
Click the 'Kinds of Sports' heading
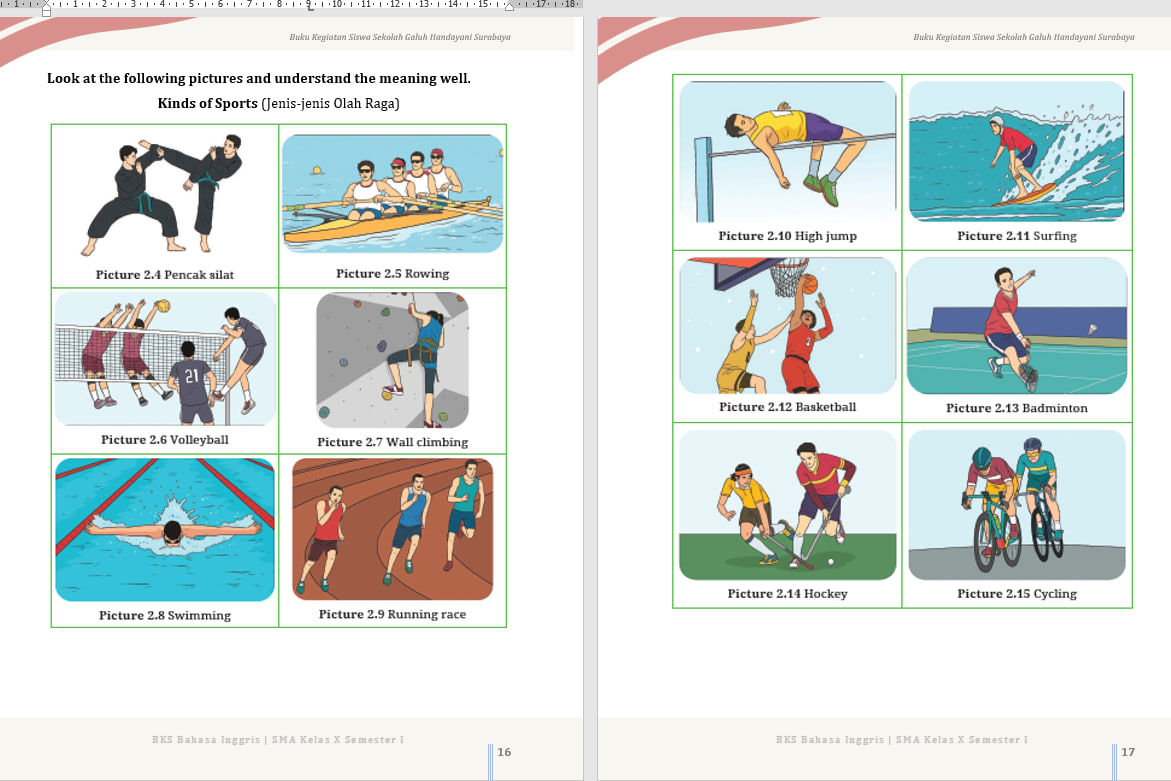pyautogui.click(x=208, y=103)
